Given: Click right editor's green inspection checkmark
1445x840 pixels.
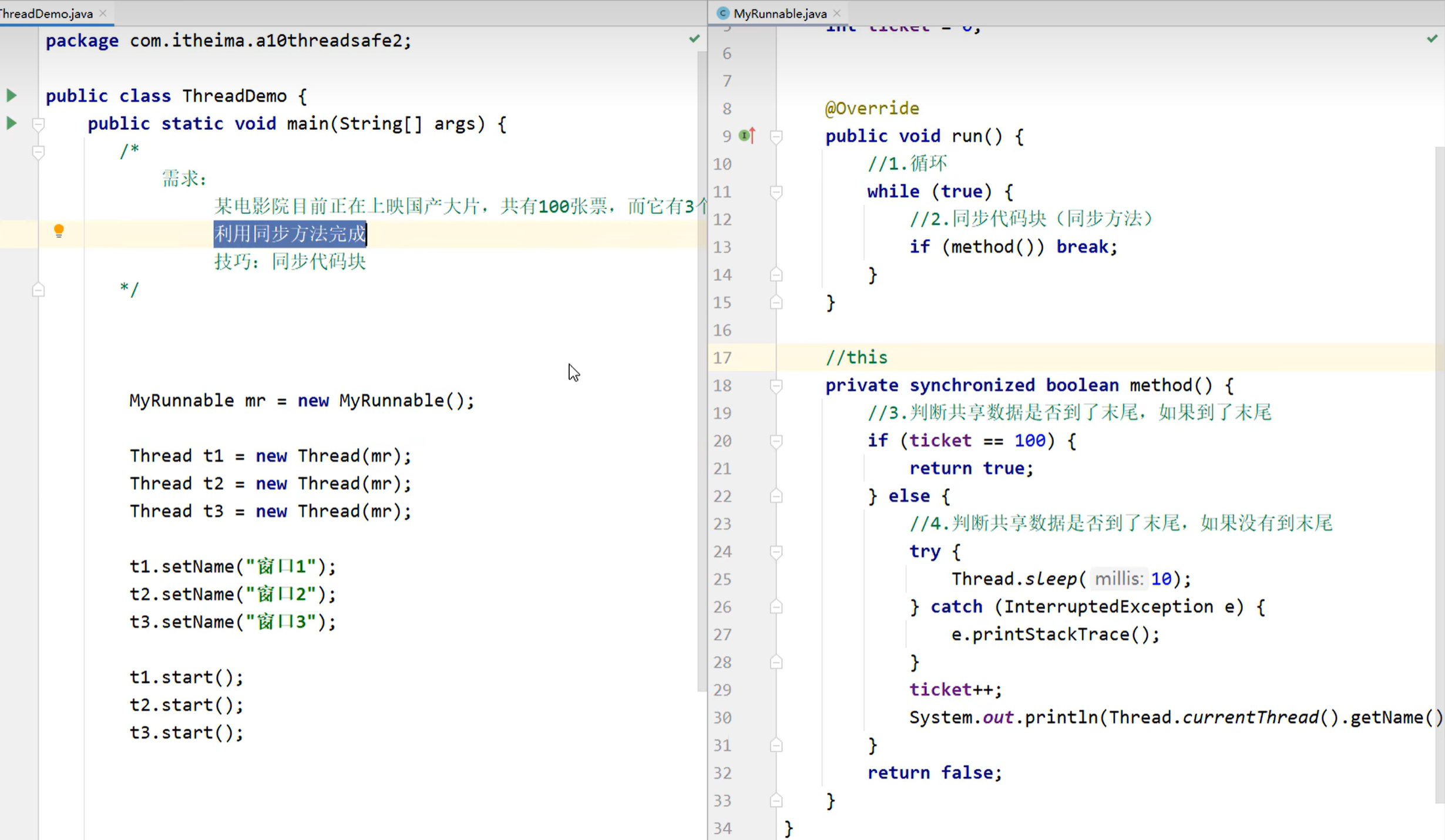Looking at the screenshot, I should tap(1432, 39).
